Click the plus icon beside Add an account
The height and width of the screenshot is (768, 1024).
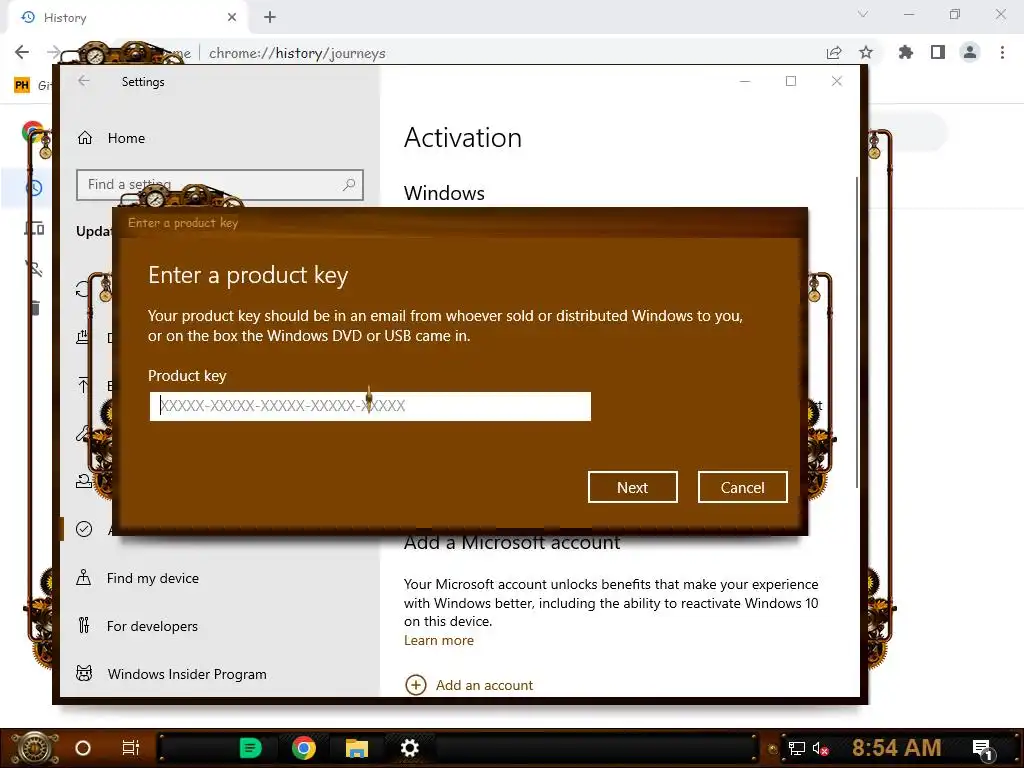click(x=416, y=685)
